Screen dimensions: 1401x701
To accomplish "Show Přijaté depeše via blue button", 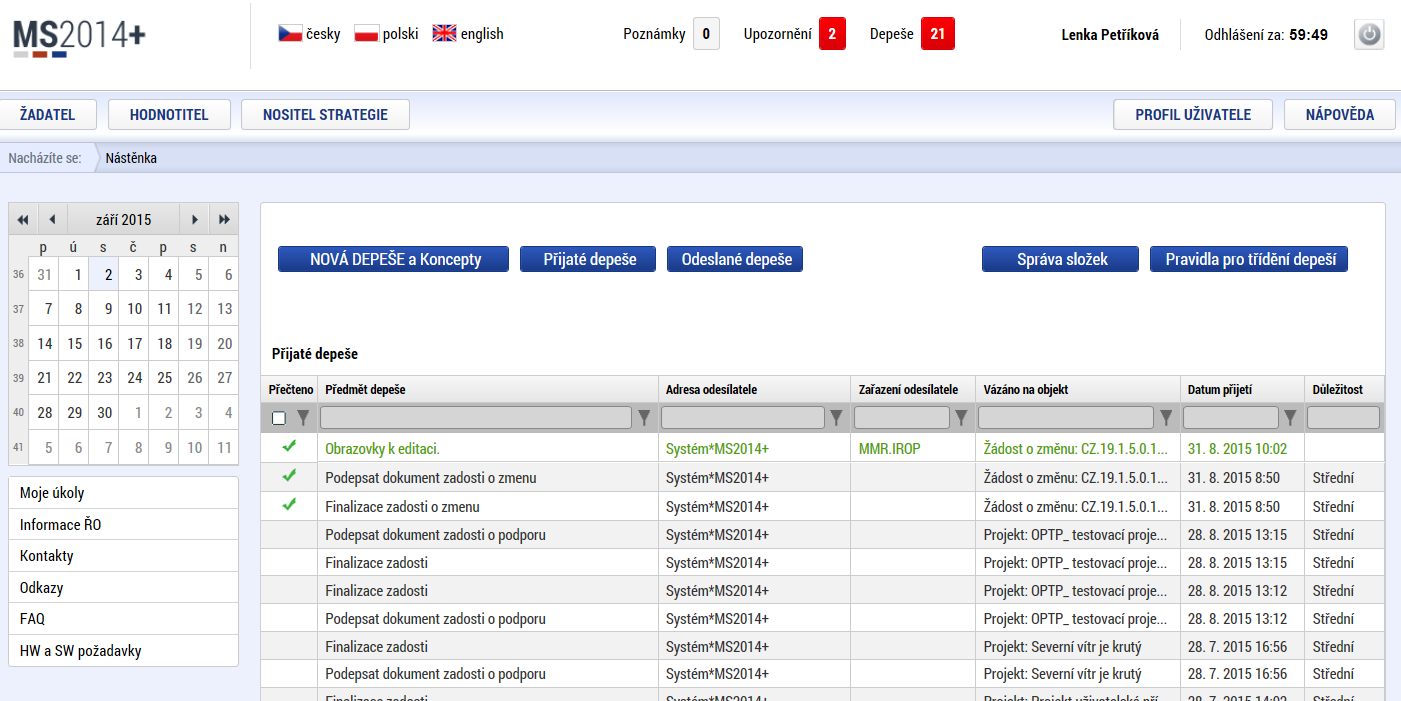I will point(588,259).
